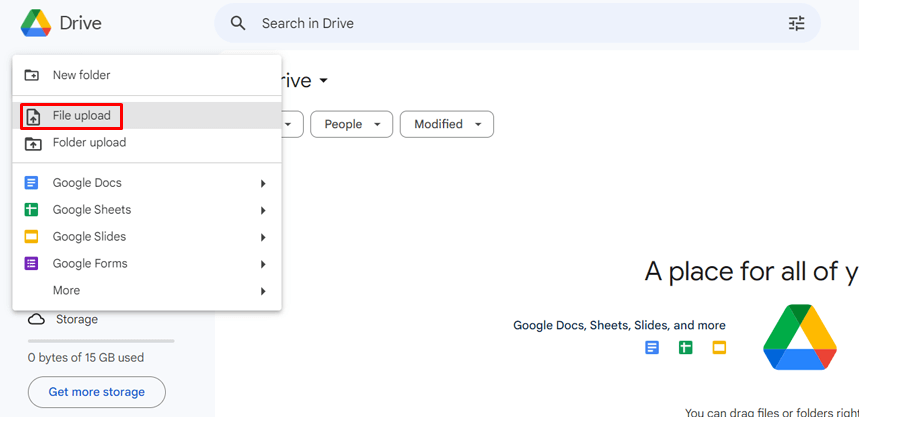This screenshot has width=906, height=423.
Task: Expand the More submenu arrow
Action: click(x=263, y=291)
